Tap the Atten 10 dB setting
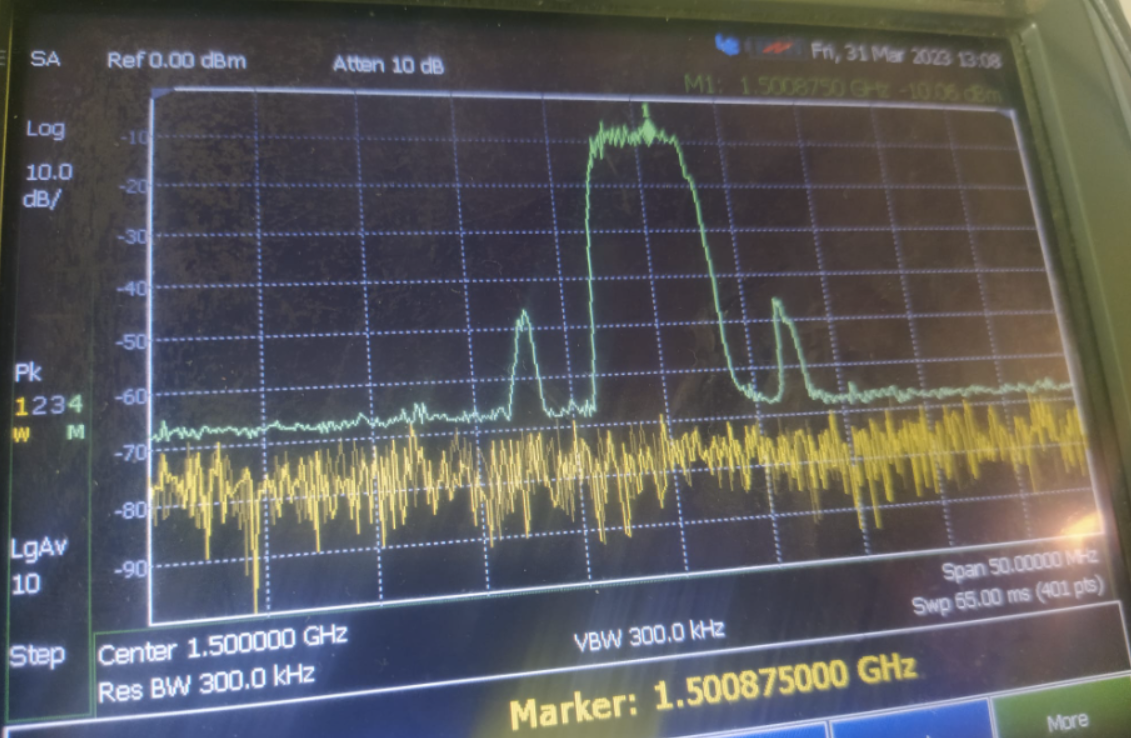1131x738 pixels. coord(388,66)
